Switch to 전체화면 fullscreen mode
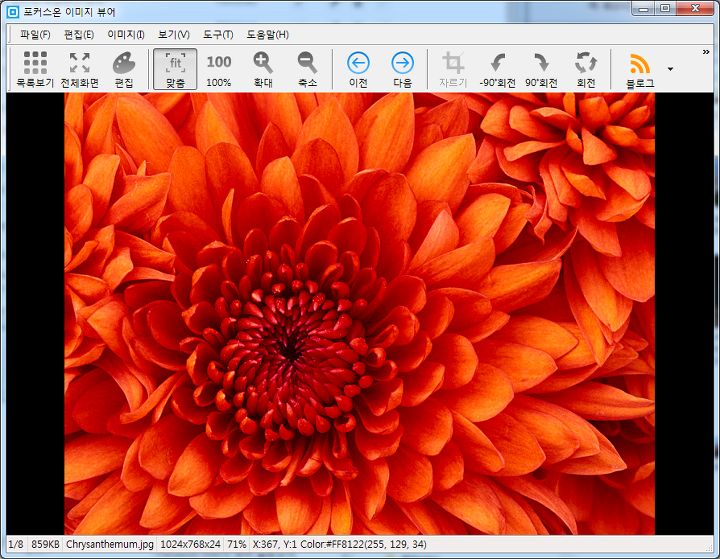This screenshot has width=720, height=559. tap(79, 69)
